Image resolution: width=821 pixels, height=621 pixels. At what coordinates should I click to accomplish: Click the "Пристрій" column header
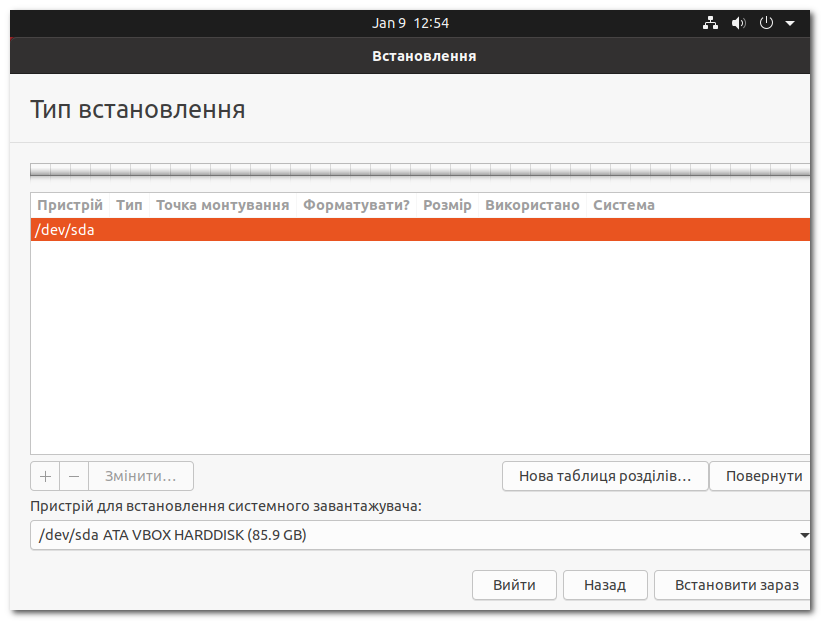click(x=69, y=204)
